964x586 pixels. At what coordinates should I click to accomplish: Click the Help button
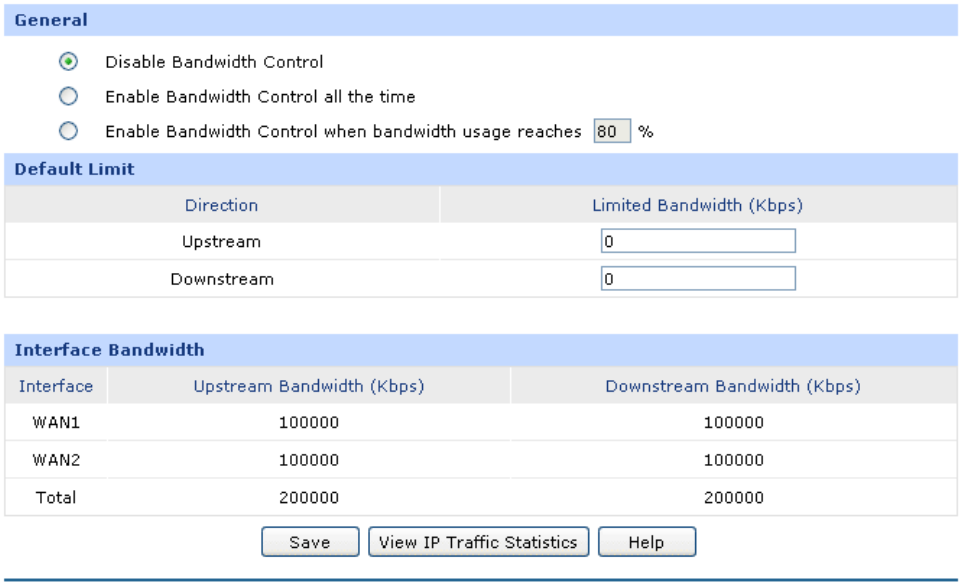point(647,542)
